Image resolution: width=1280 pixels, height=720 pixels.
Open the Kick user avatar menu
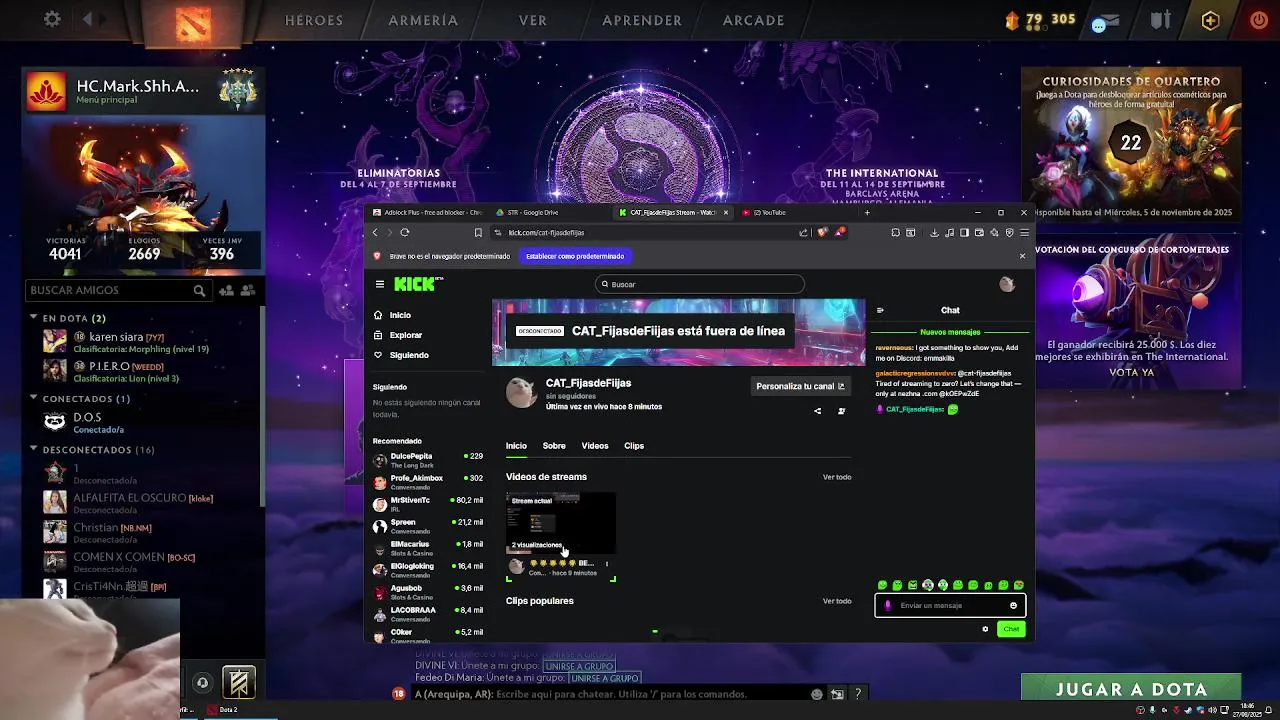click(x=1007, y=284)
